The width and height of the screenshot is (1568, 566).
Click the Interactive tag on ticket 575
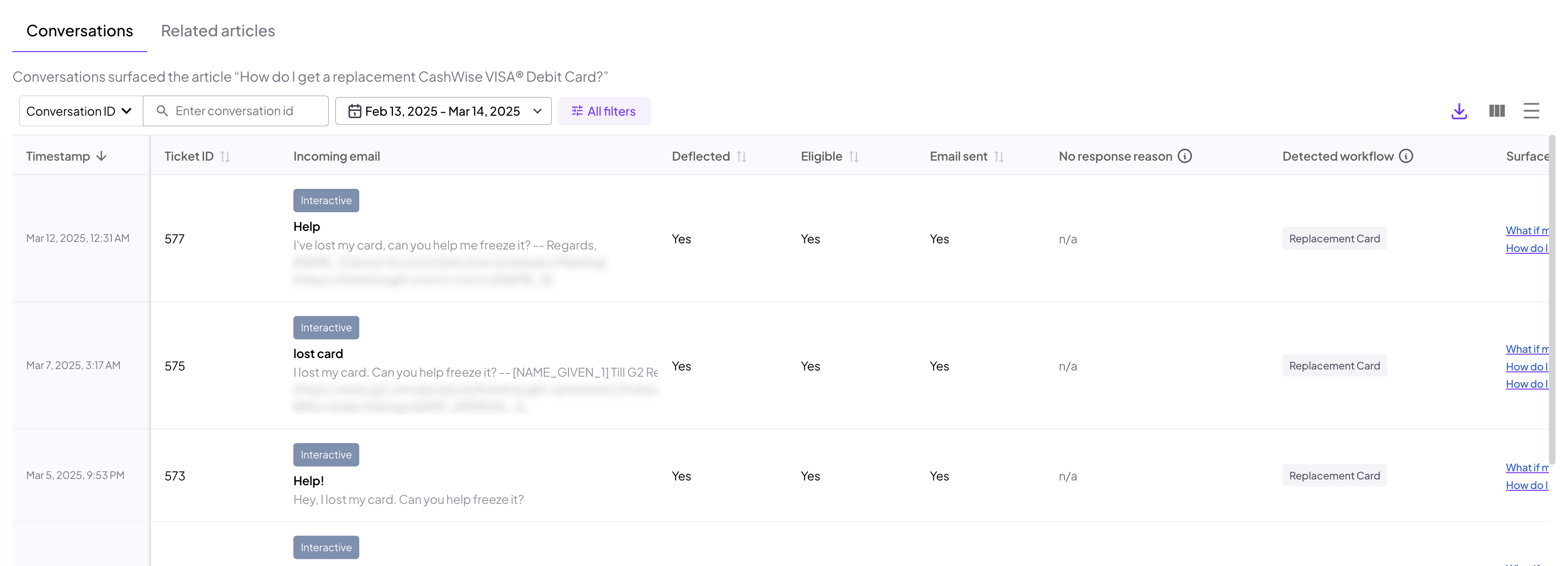(x=326, y=328)
